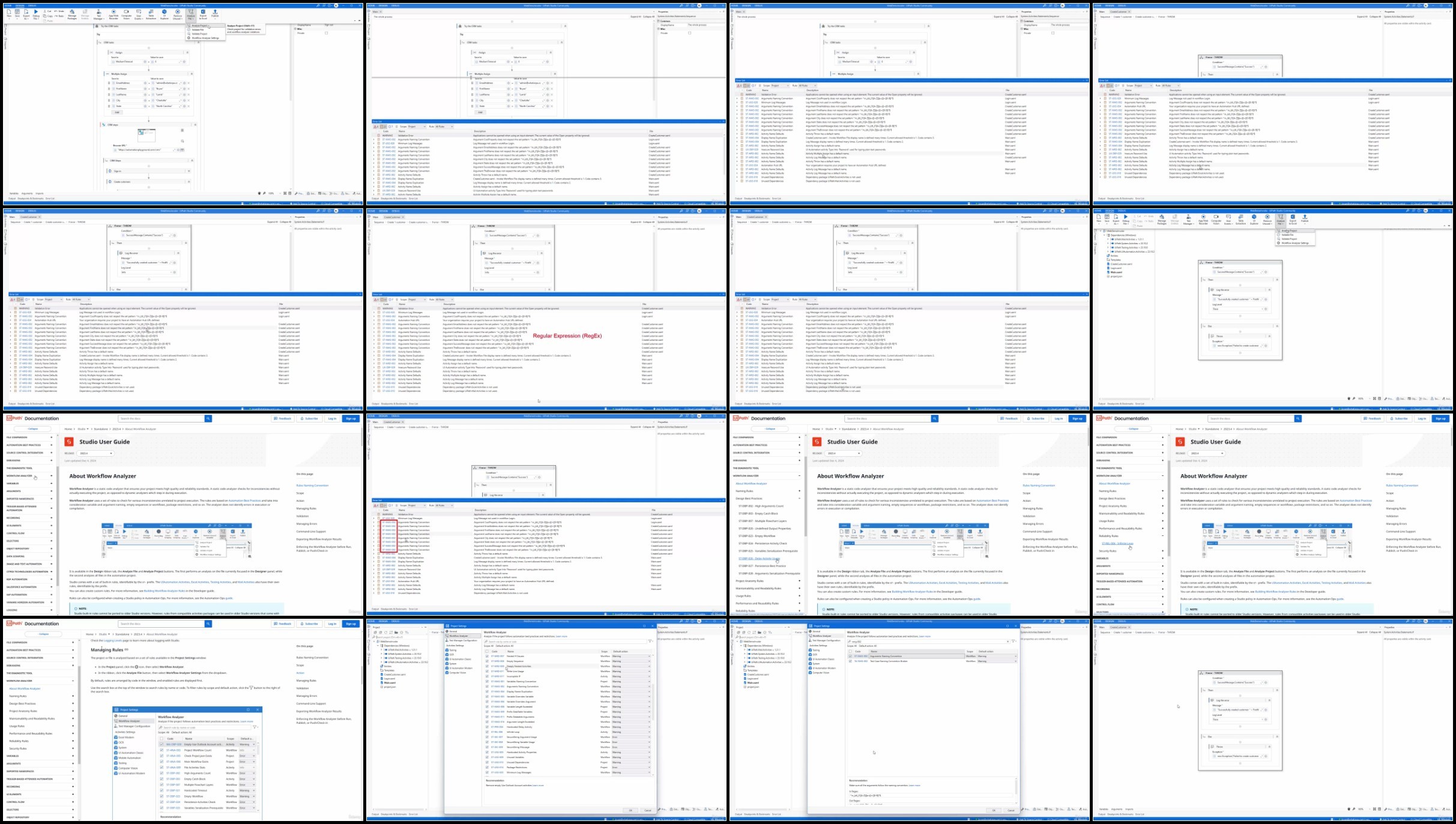Open ST-DBP-023 Empty Workflow in the docs sidebar
This screenshot has width=1456, height=824.
[x=757, y=536]
